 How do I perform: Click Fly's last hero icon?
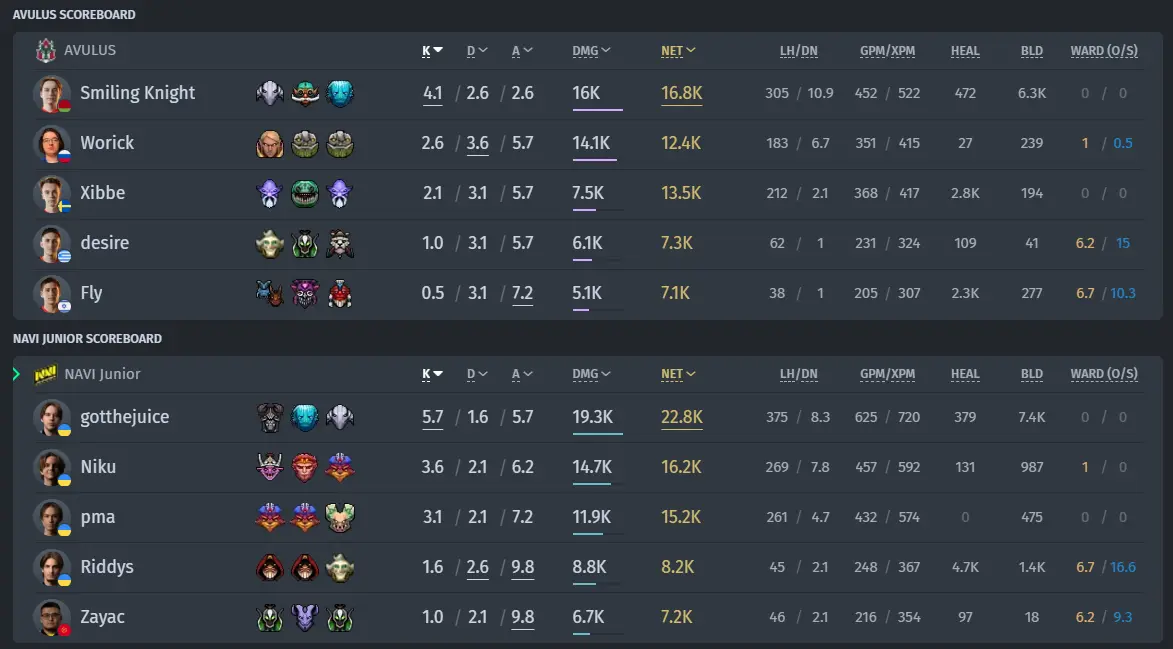340,293
